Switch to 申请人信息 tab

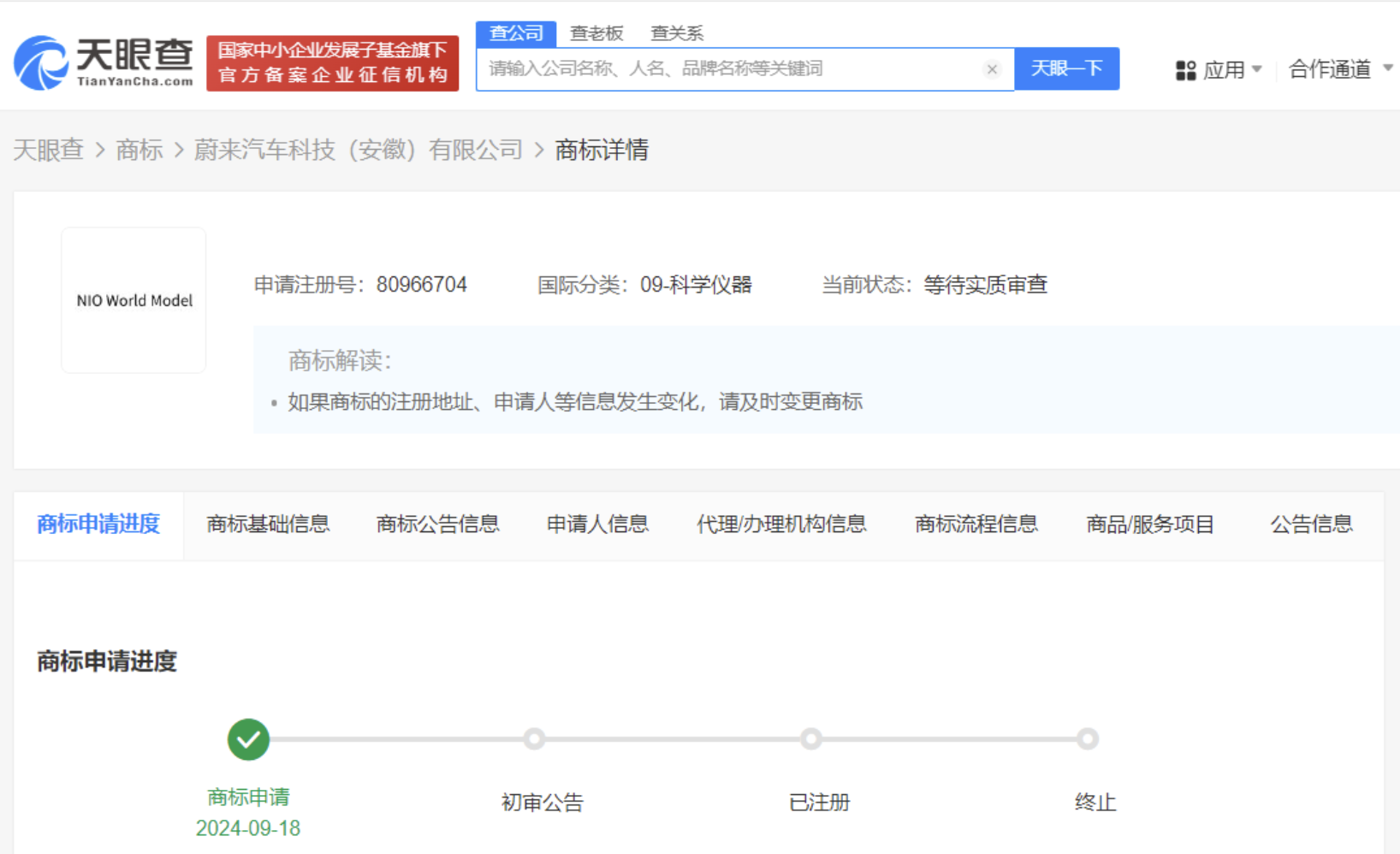click(597, 524)
